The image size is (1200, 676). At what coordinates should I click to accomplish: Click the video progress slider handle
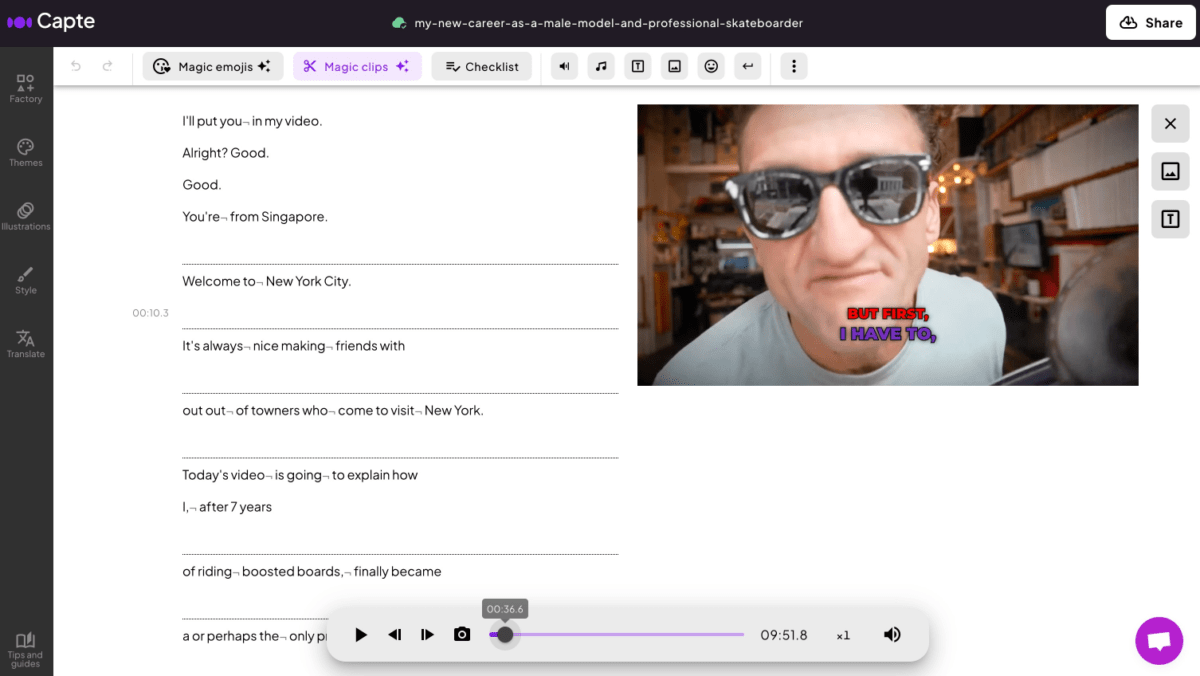click(505, 634)
